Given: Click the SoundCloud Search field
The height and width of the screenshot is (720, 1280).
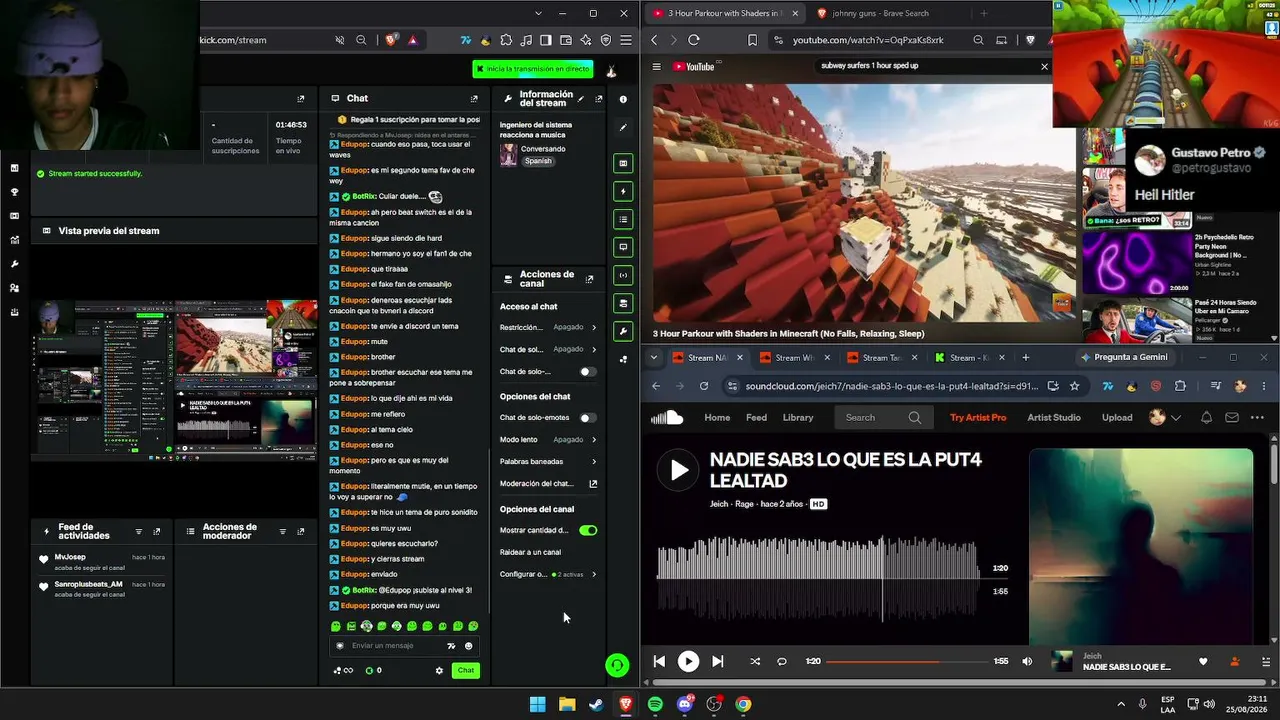Looking at the screenshot, I should [x=883, y=418].
